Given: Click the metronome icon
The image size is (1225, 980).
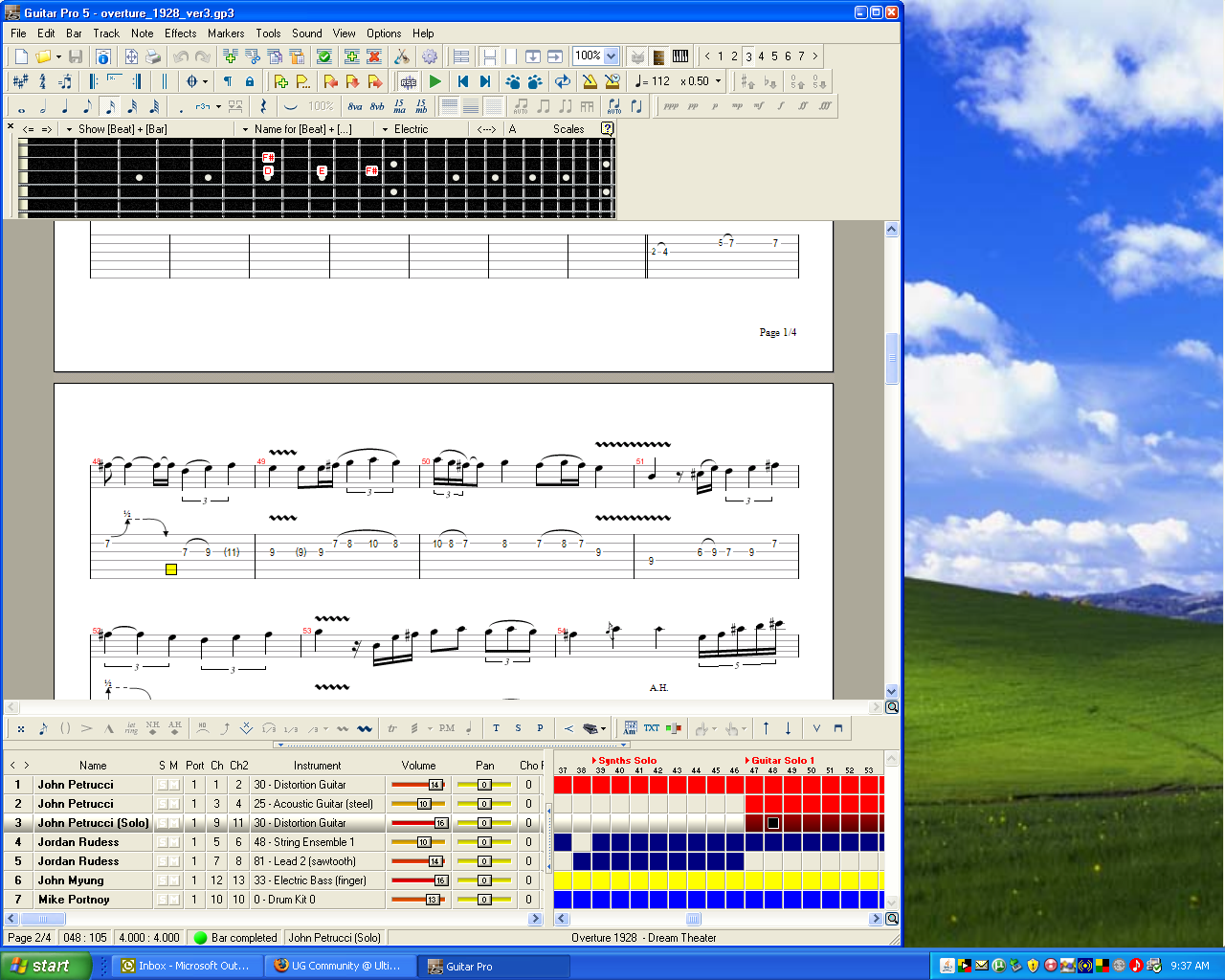Looking at the screenshot, I should [x=590, y=81].
